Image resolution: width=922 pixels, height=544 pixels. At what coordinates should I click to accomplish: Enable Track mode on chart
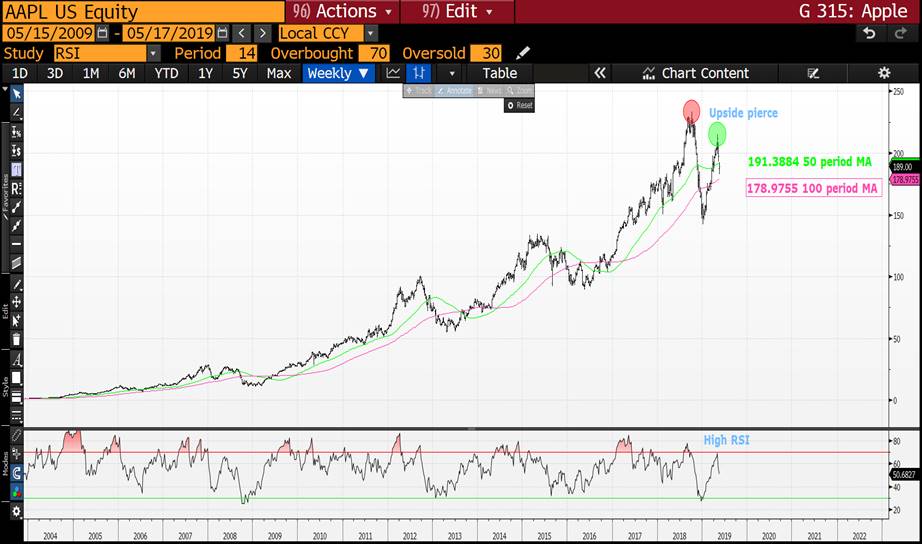click(419, 91)
